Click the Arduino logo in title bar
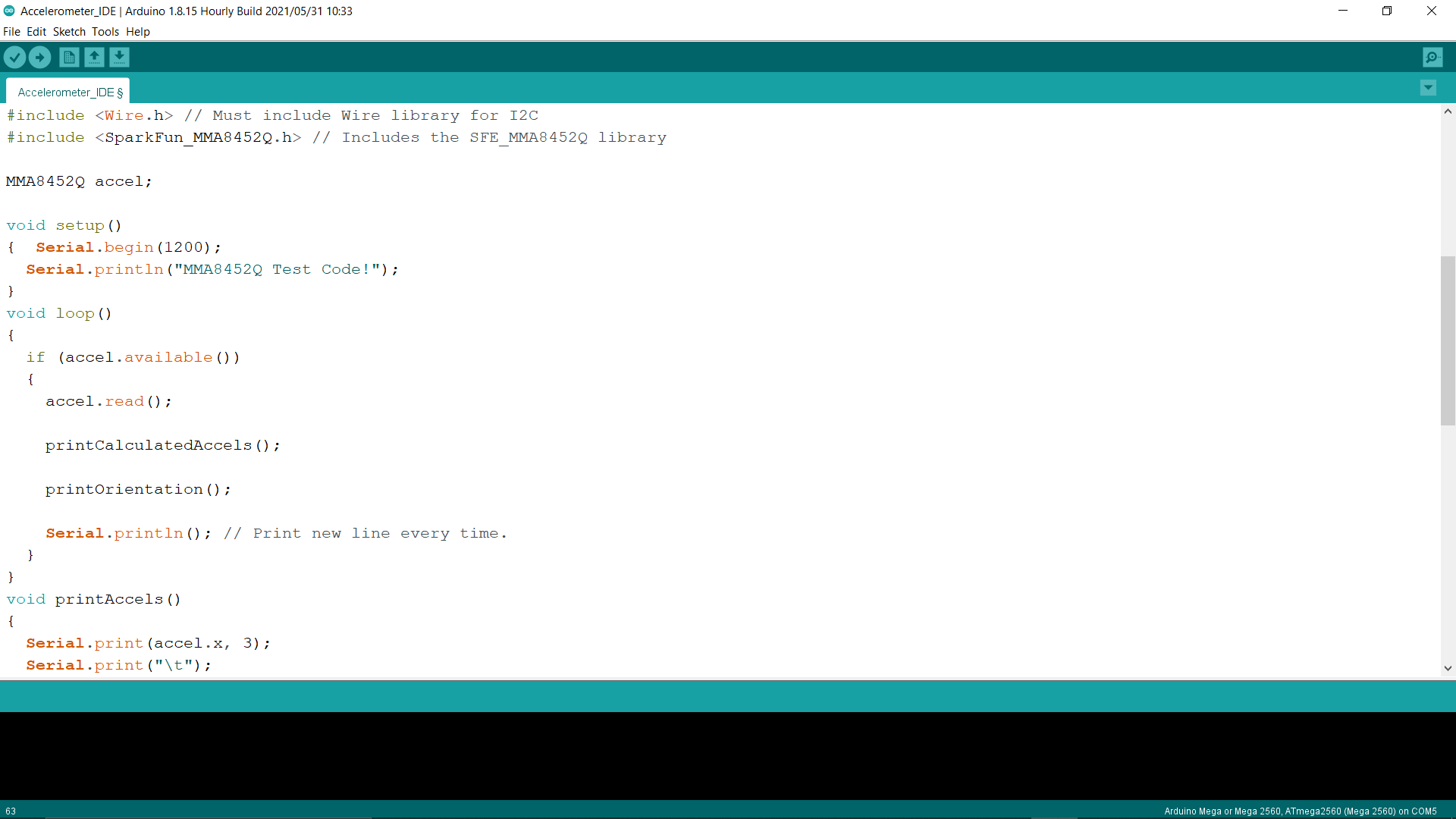The image size is (1456, 819). coord(9,11)
